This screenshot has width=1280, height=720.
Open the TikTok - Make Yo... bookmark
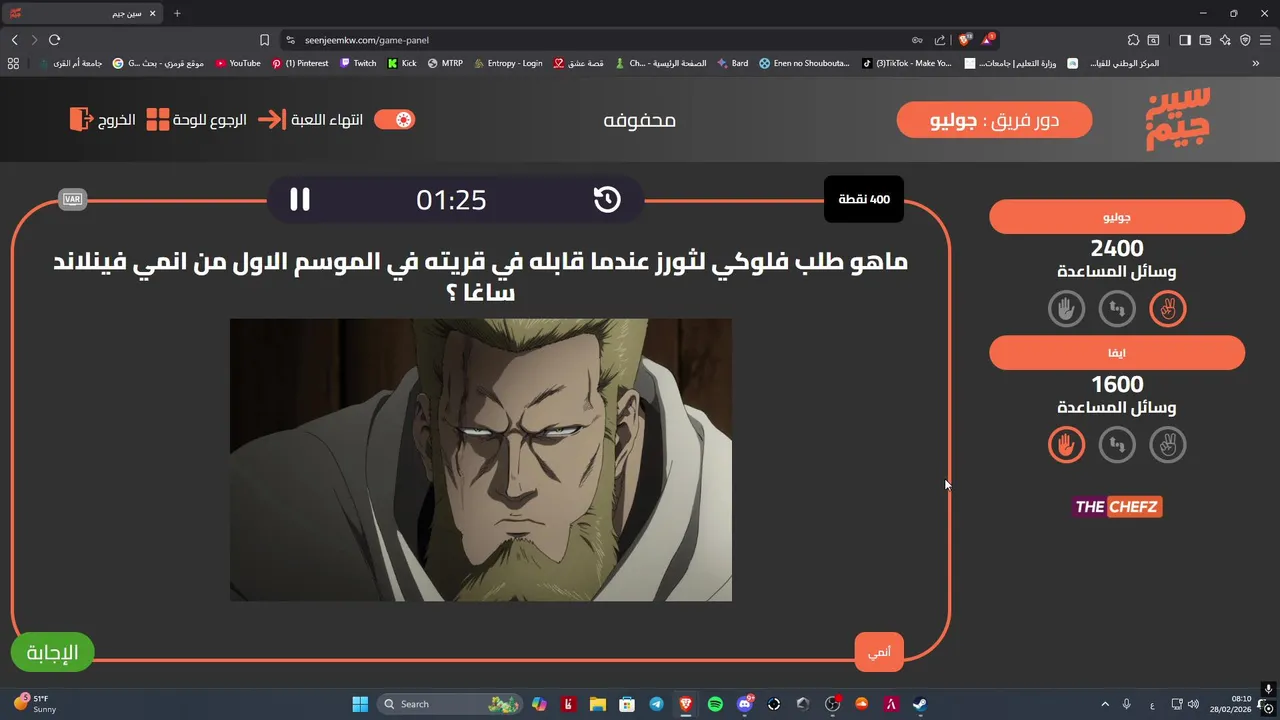(908, 63)
